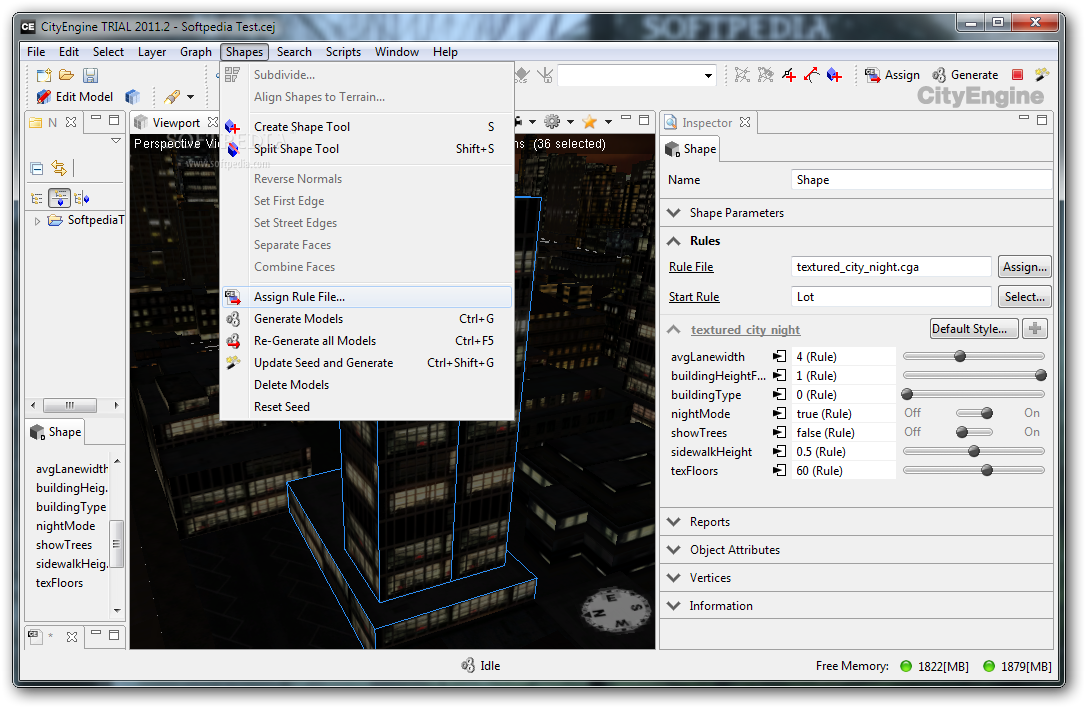Click the source icon beside buildingType

pyautogui.click(x=780, y=394)
